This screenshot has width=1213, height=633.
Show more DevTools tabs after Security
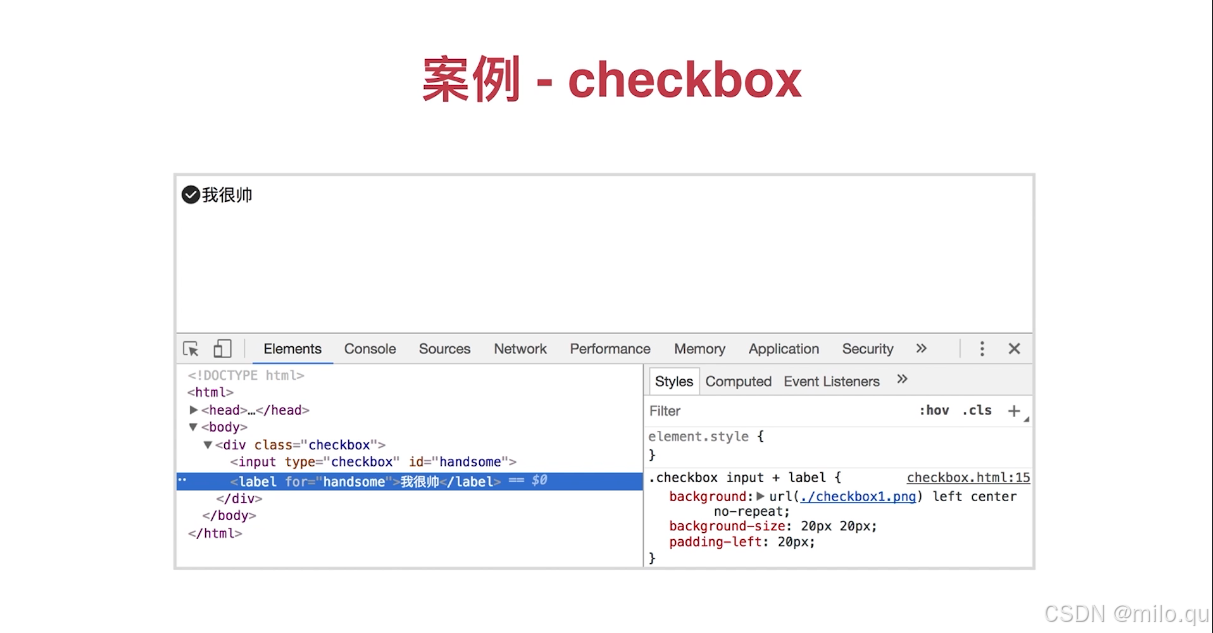click(x=921, y=349)
